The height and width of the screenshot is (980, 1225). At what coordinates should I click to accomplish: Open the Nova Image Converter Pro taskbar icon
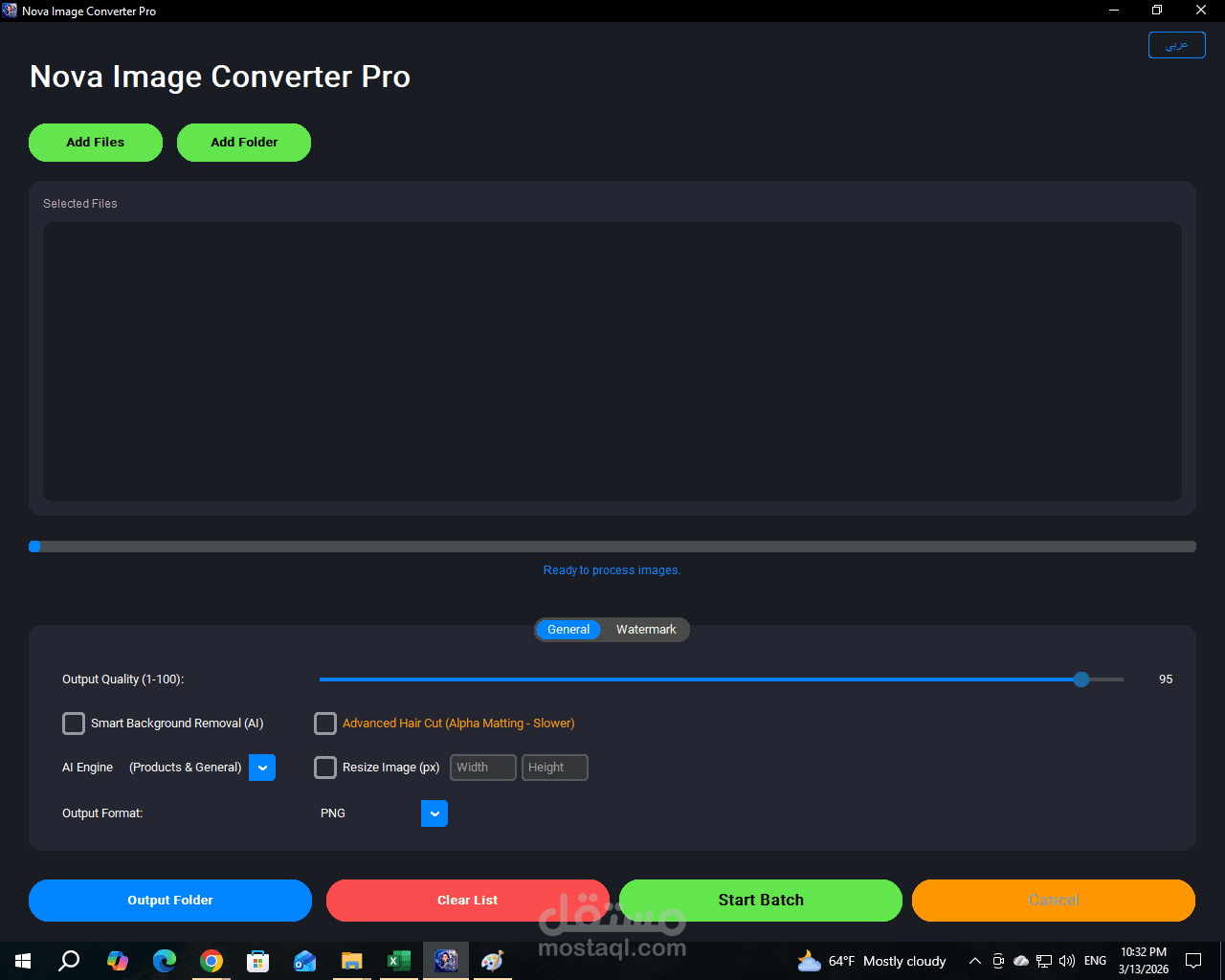click(445, 960)
